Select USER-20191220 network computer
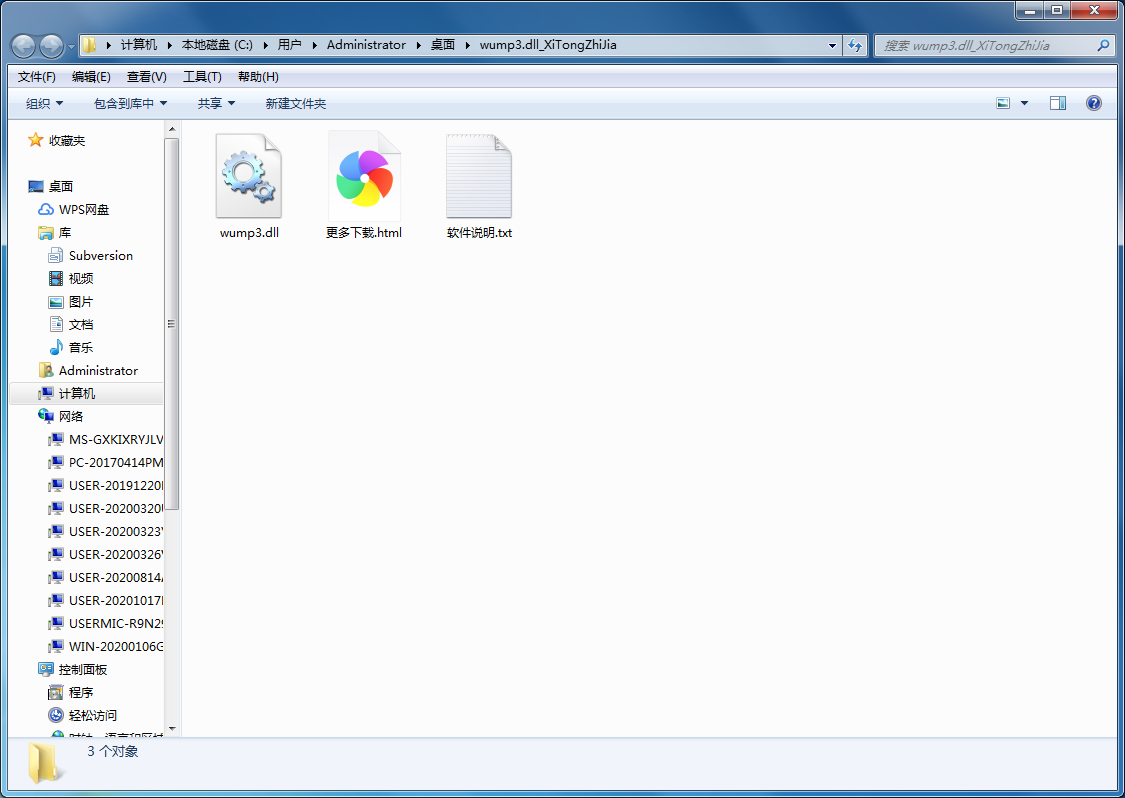 (x=105, y=485)
